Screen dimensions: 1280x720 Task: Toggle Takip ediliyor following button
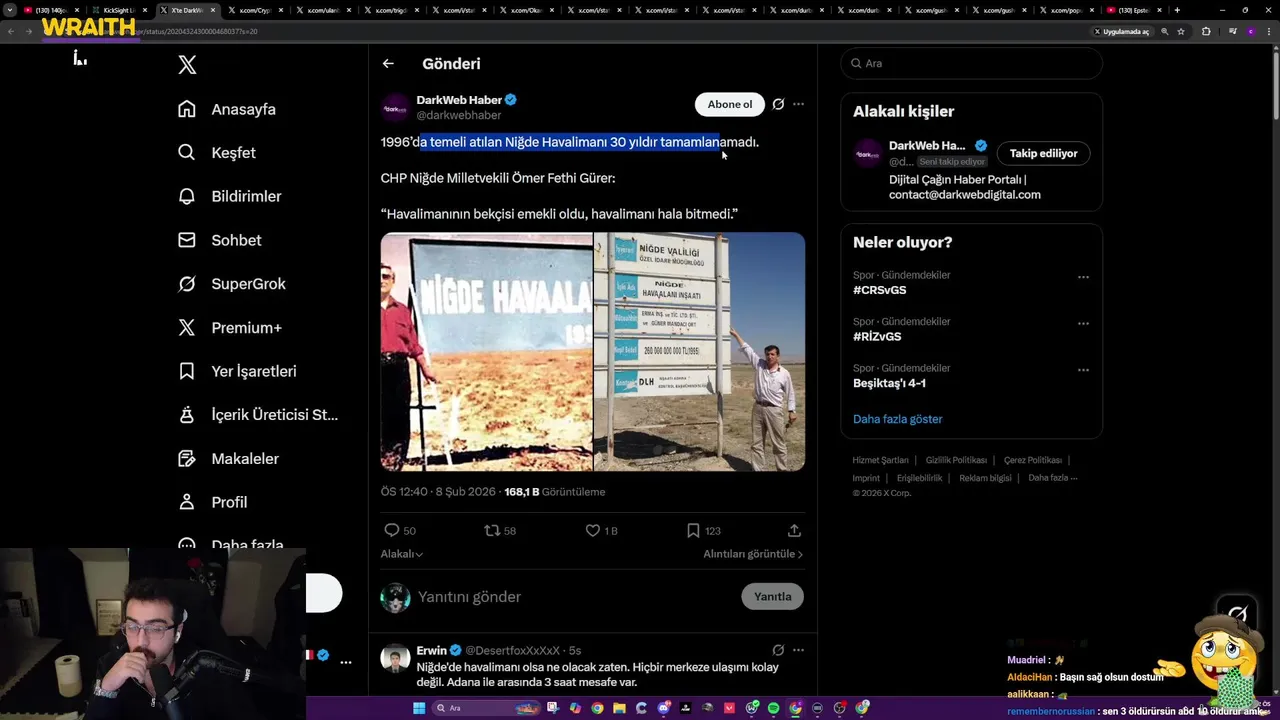(1043, 153)
